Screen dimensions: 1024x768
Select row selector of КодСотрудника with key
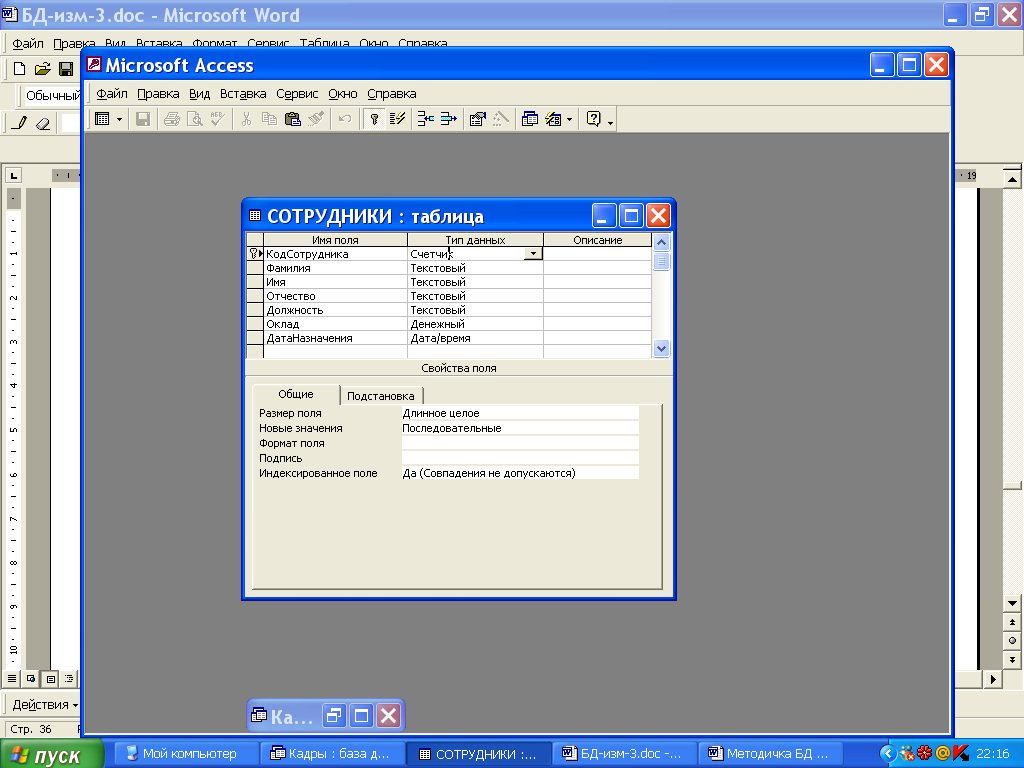[255, 253]
